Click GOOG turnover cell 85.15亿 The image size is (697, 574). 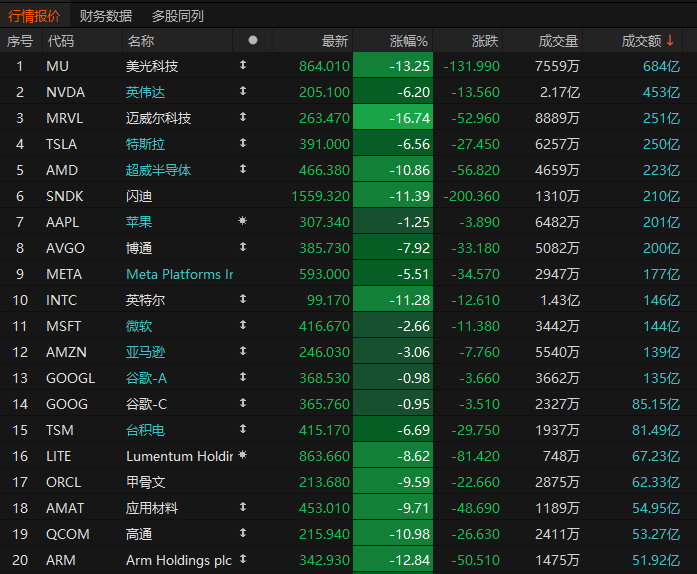pos(656,404)
